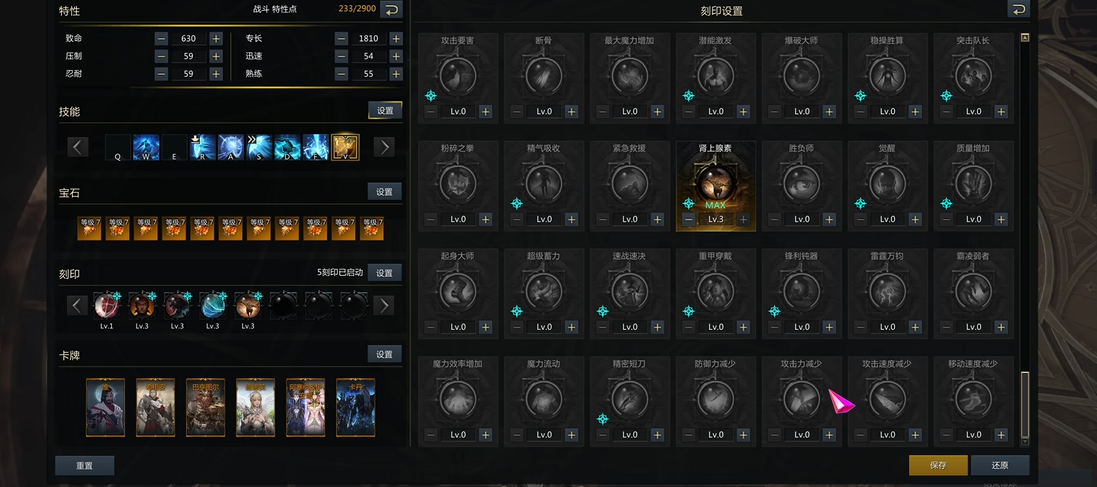Select the W skill icon
Viewport: 1097px width, 487px height.
point(146,147)
